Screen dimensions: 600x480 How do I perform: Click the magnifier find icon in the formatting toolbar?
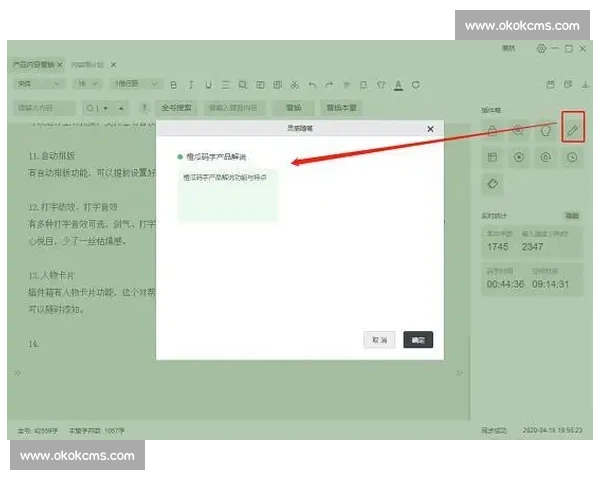[243, 85]
